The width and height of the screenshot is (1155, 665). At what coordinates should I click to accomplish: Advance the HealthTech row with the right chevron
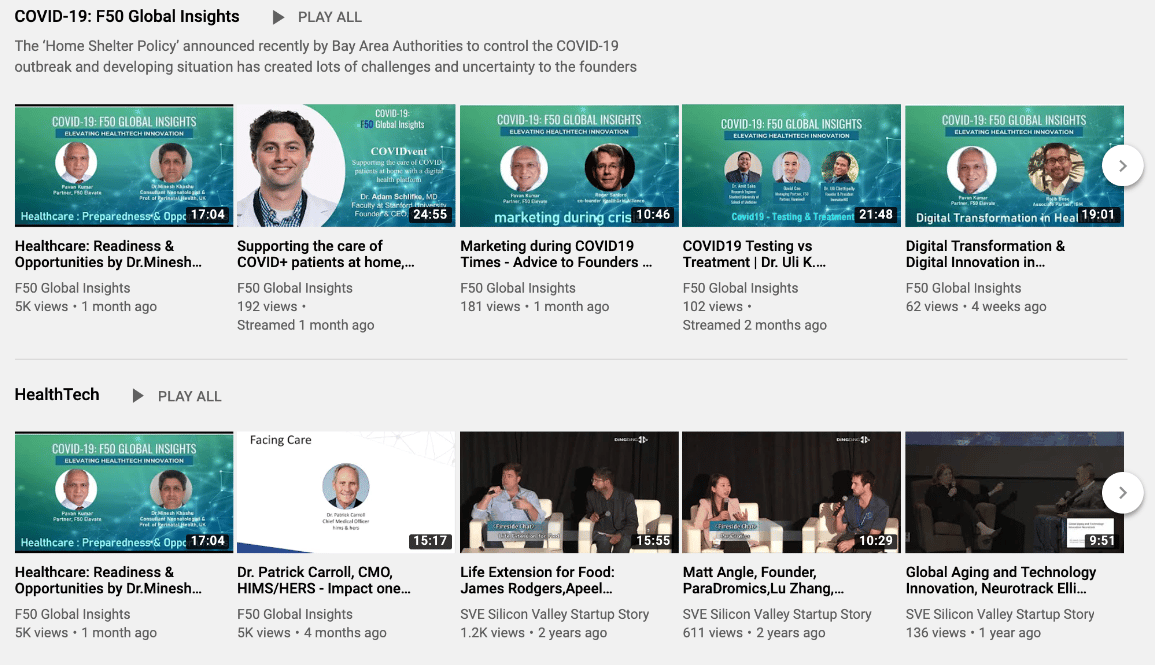1123,493
